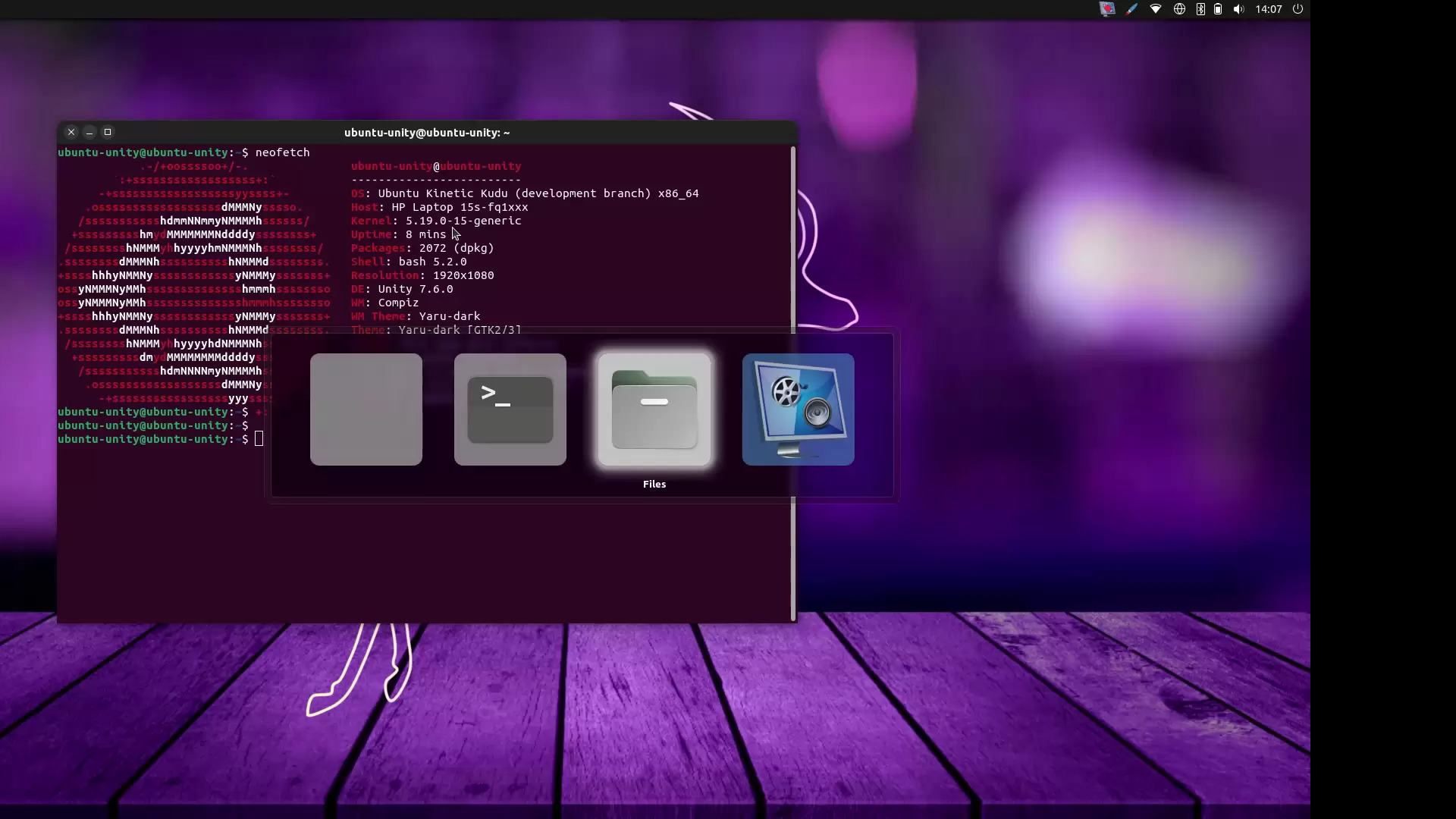This screenshot has width=1456, height=819.
Task: Click the 'Ubuntu Kinetic Kudu' OS line
Action: 525,193
